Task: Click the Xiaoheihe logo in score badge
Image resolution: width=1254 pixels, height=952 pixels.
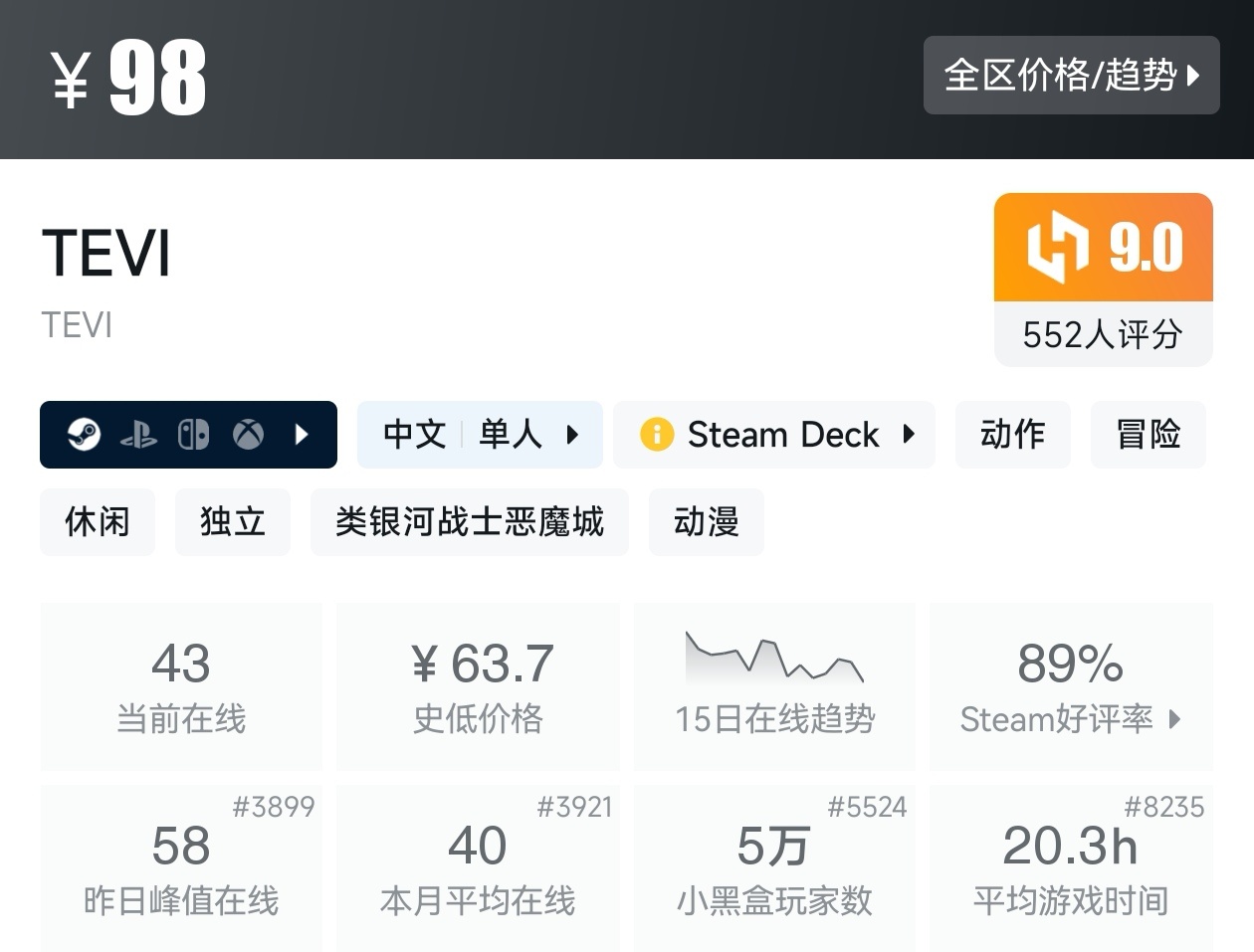Action: 1058,247
